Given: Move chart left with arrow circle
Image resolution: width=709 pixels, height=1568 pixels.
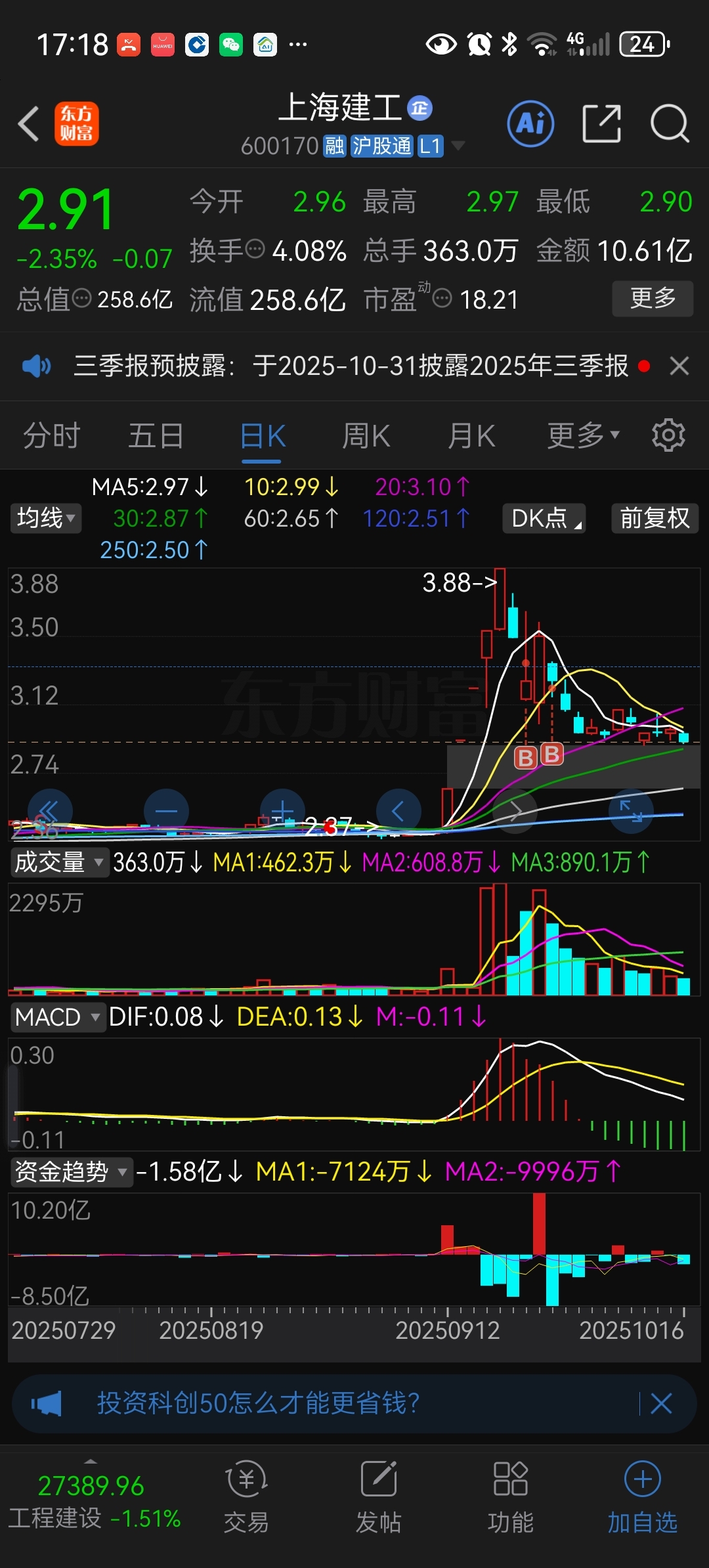Looking at the screenshot, I should (398, 812).
